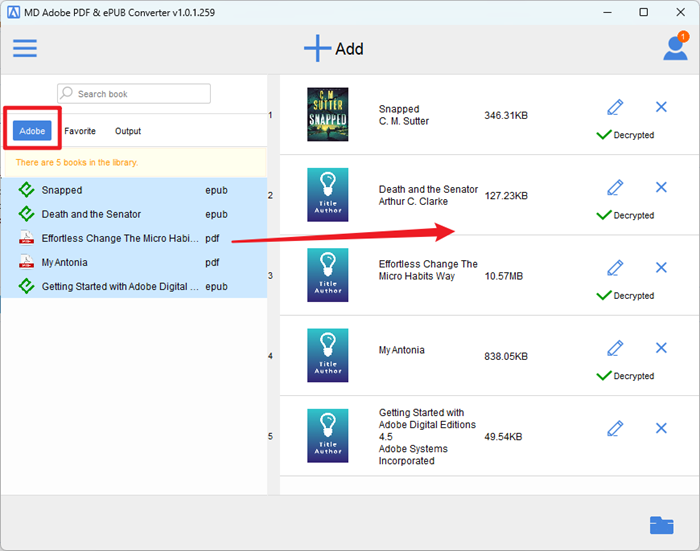The height and width of the screenshot is (551, 700).
Task: Remove Effortless Change from the list
Action: pos(661,267)
